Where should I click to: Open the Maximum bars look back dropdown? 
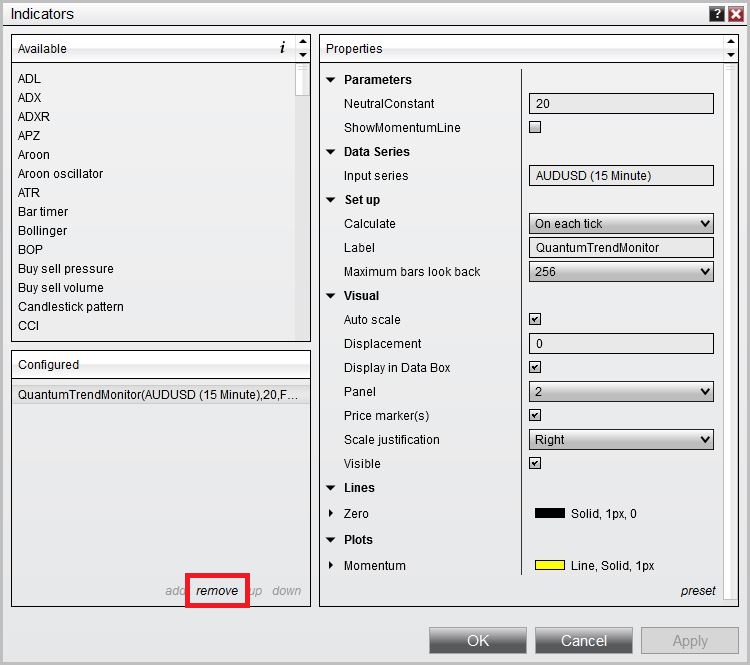(x=621, y=271)
